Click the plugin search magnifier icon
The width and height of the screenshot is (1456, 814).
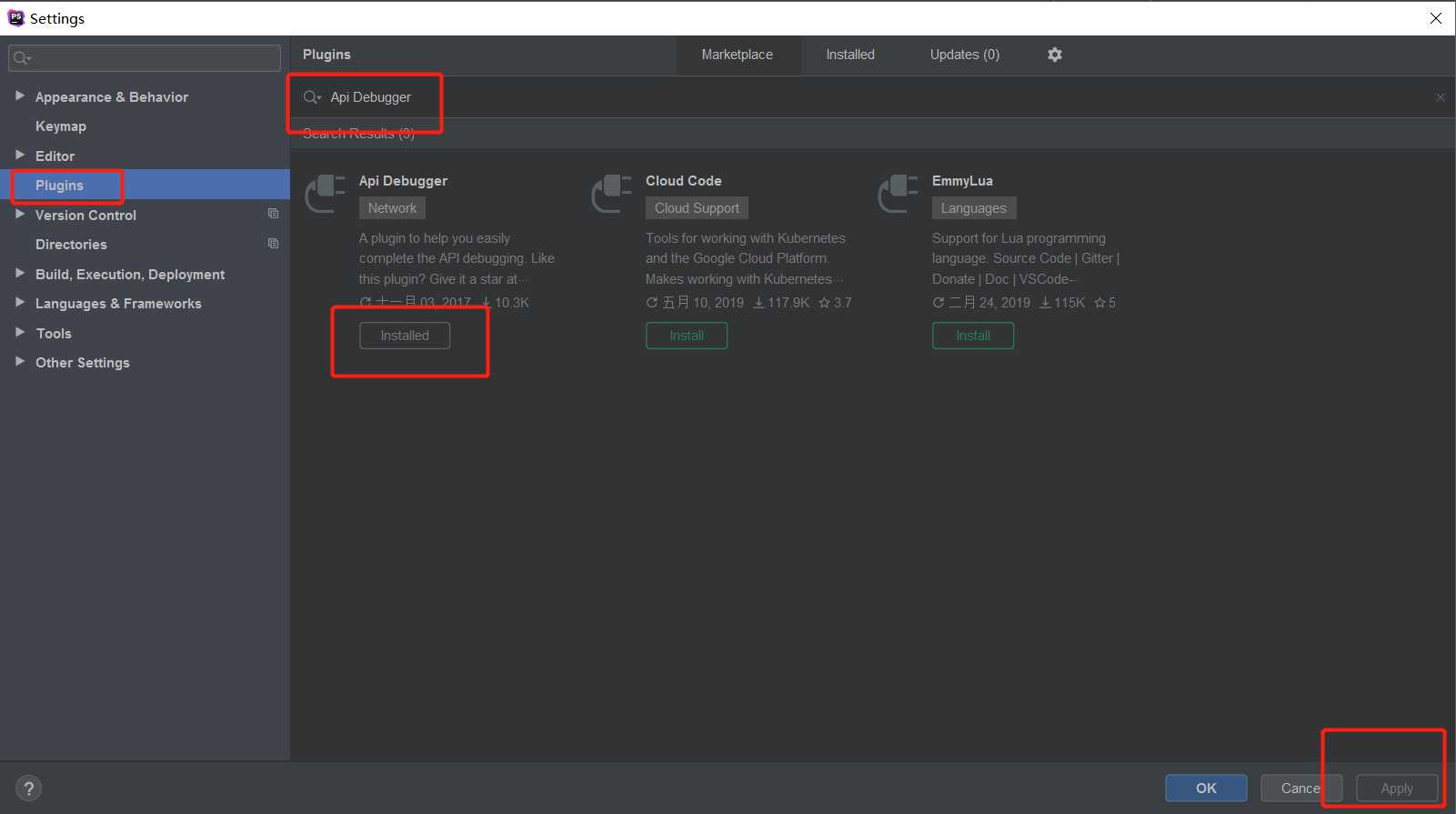(x=312, y=97)
